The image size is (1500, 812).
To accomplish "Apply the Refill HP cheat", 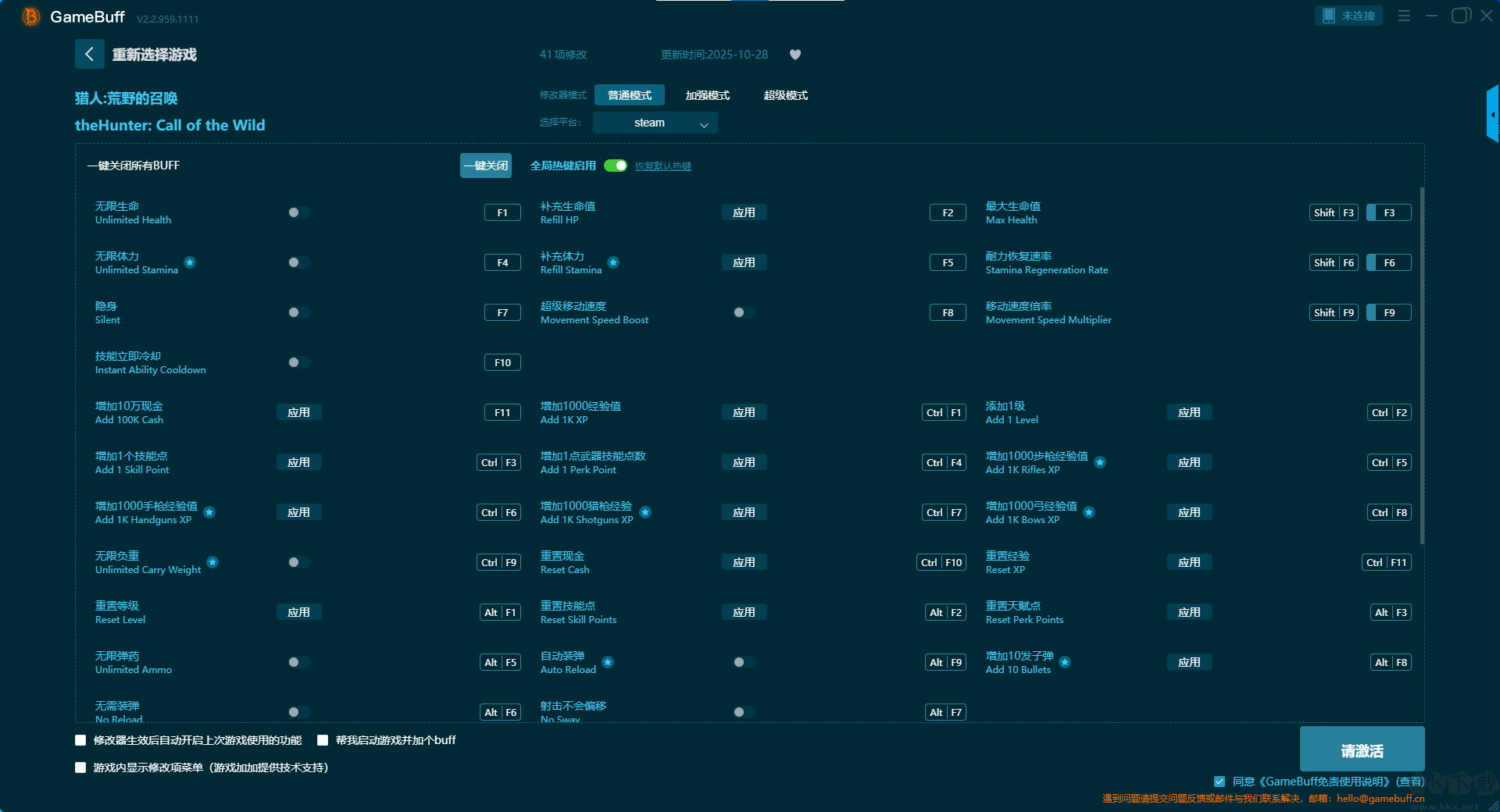I will (x=744, y=212).
